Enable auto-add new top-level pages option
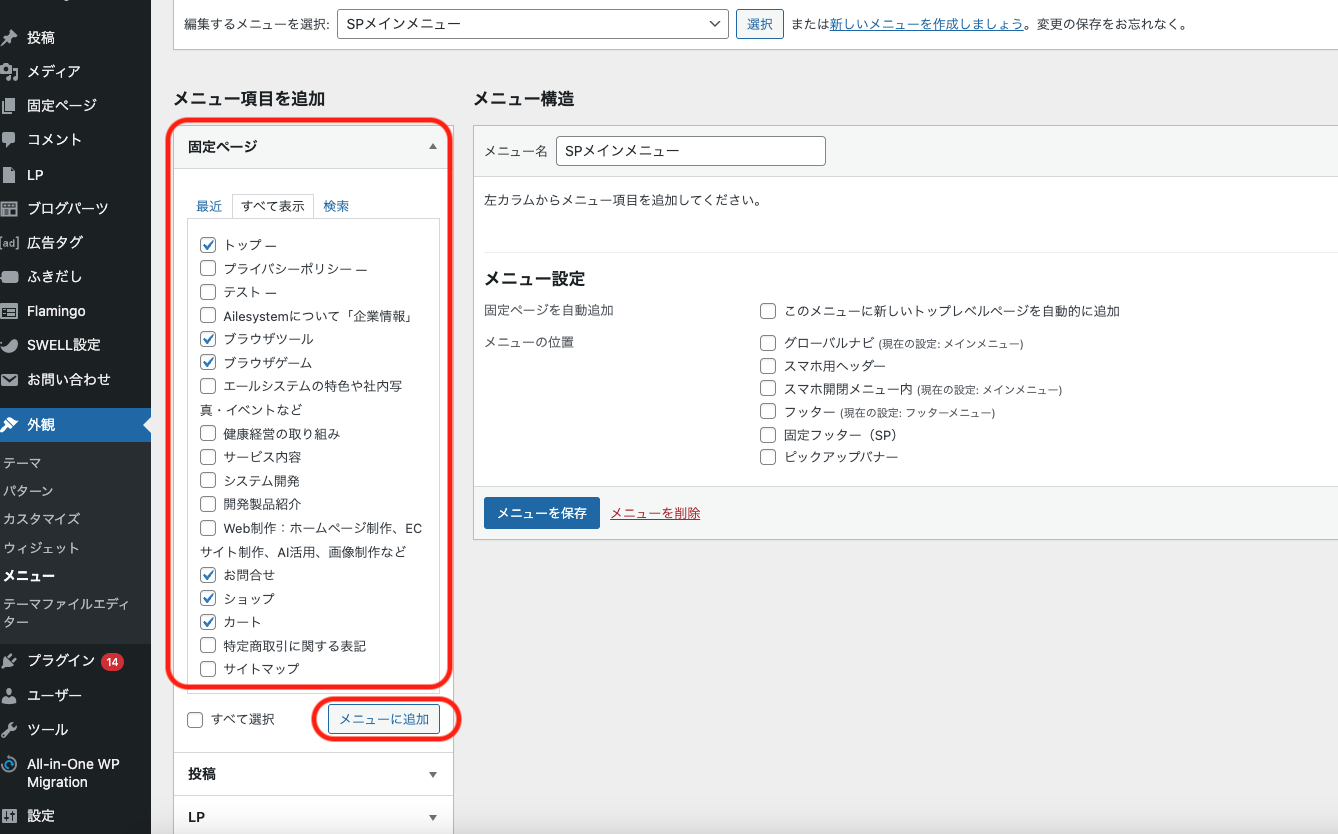Screen dimensions: 1338x834 (768, 311)
